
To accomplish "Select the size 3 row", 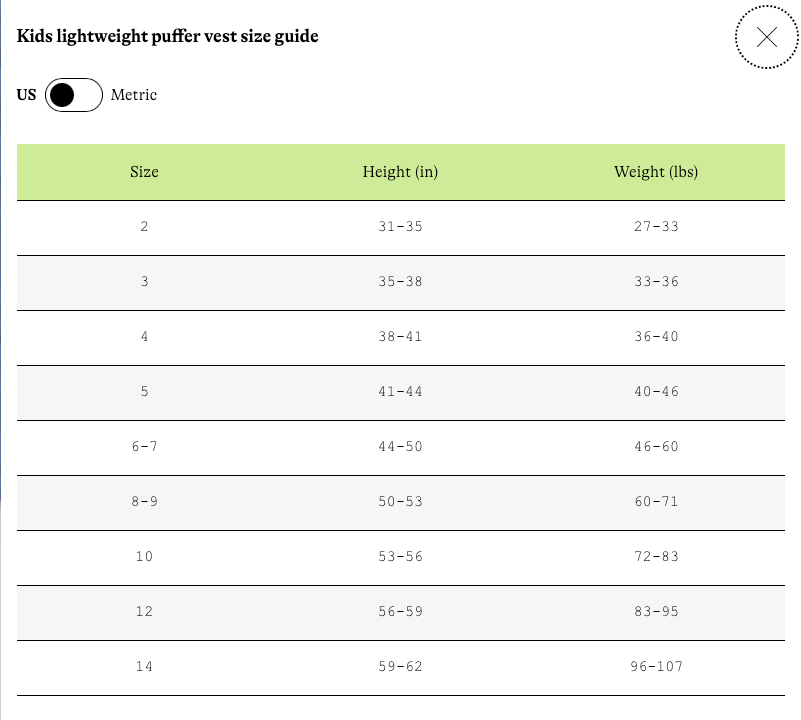I will pos(400,283).
